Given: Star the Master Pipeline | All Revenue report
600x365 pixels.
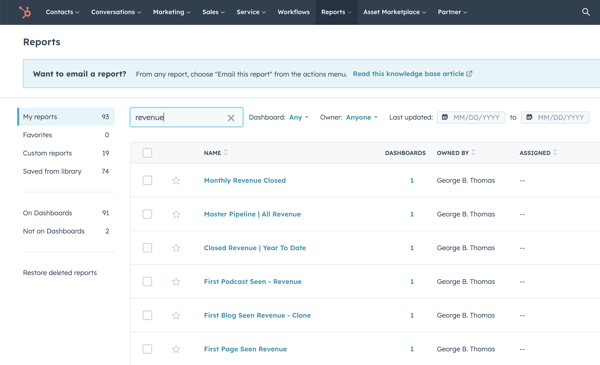Looking at the screenshot, I should tap(176, 214).
